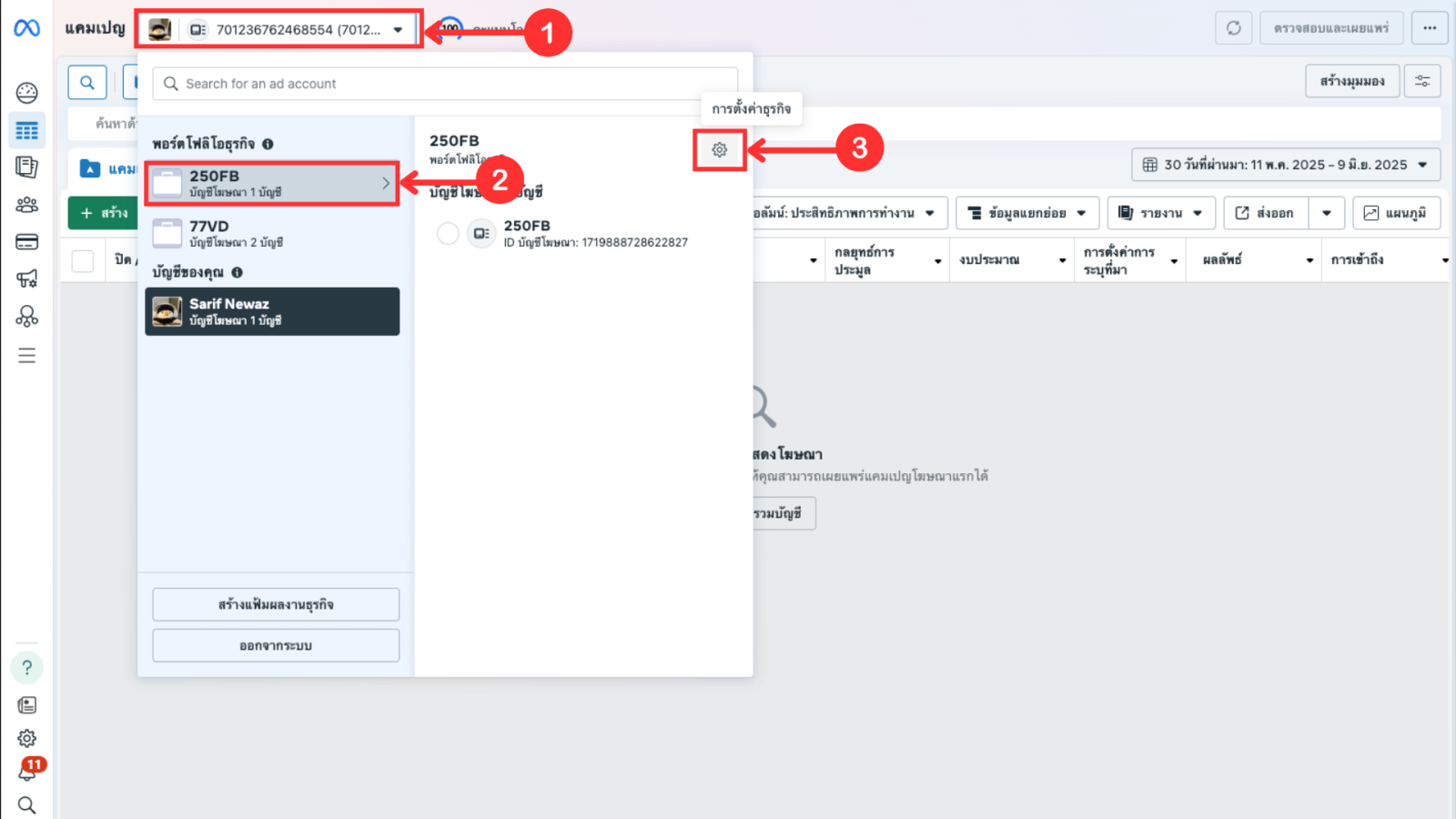Open the campaigns table icon in sidebar
Image resolution: width=1456 pixels, height=819 pixels.
[x=26, y=130]
